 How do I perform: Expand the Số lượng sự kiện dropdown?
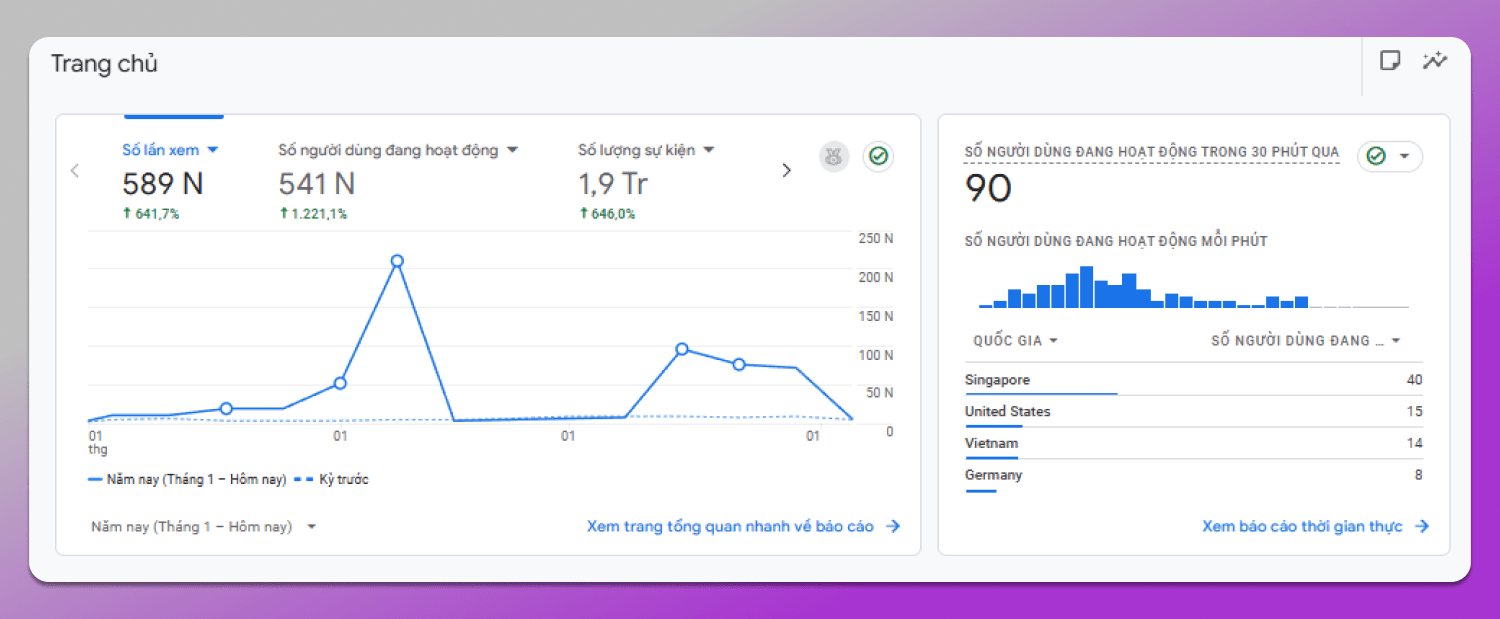709,150
